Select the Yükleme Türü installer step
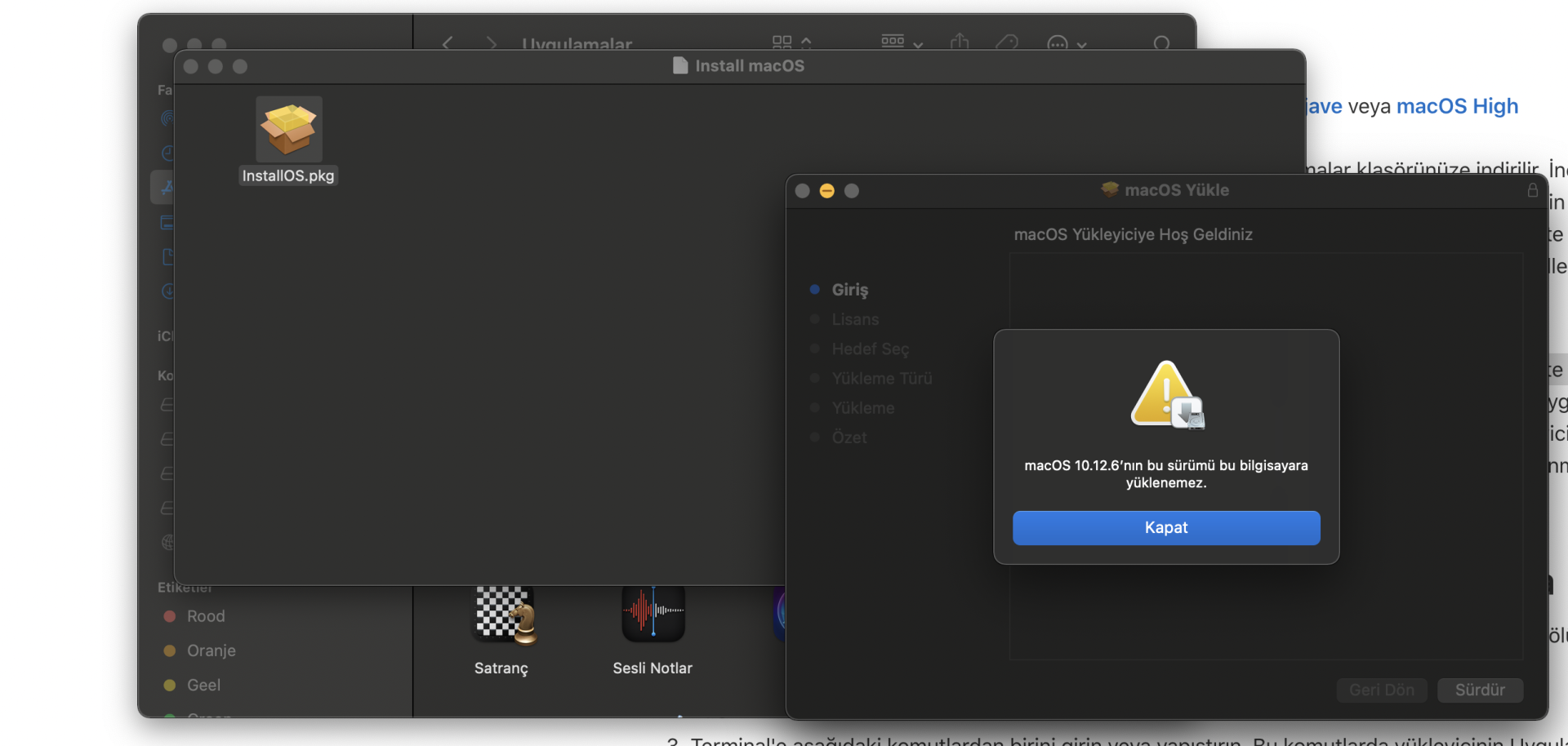Image resolution: width=1568 pixels, height=746 pixels. tap(881, 378)
